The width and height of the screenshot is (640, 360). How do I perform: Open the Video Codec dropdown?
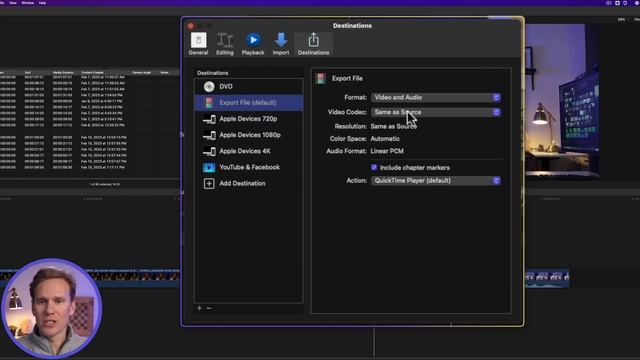pos(436,112)
